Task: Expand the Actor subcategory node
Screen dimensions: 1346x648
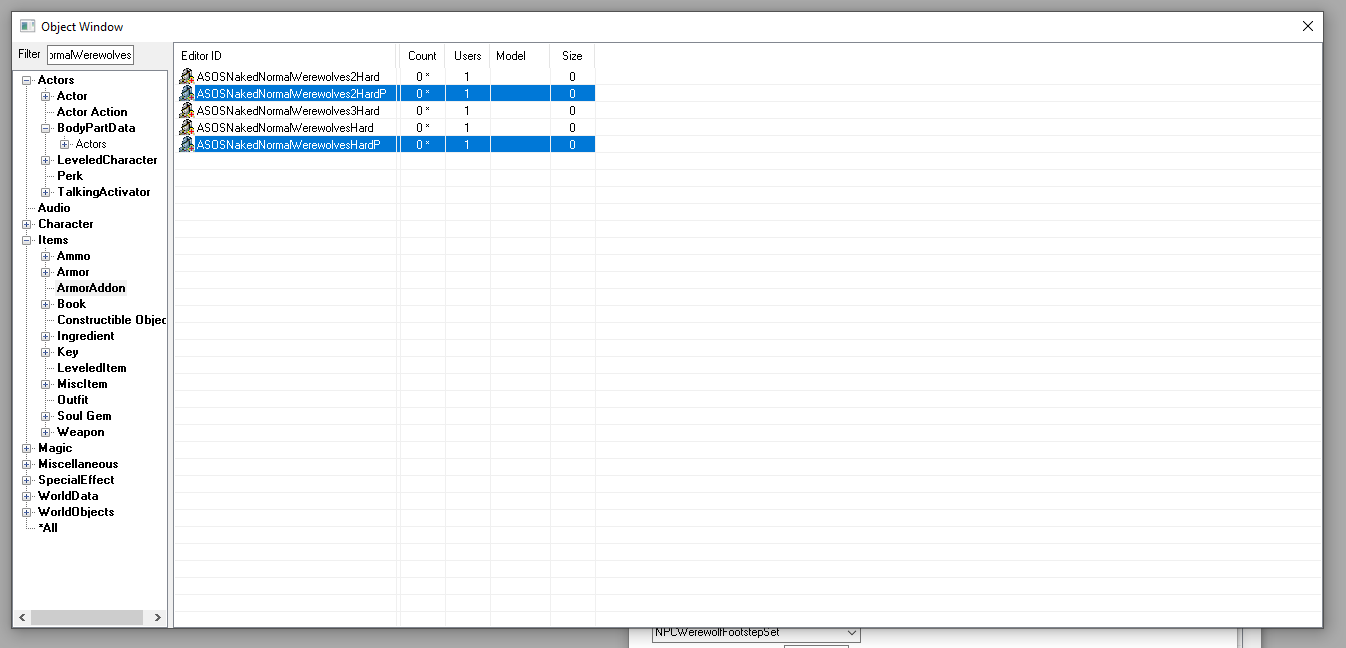Action: [46, 96]
